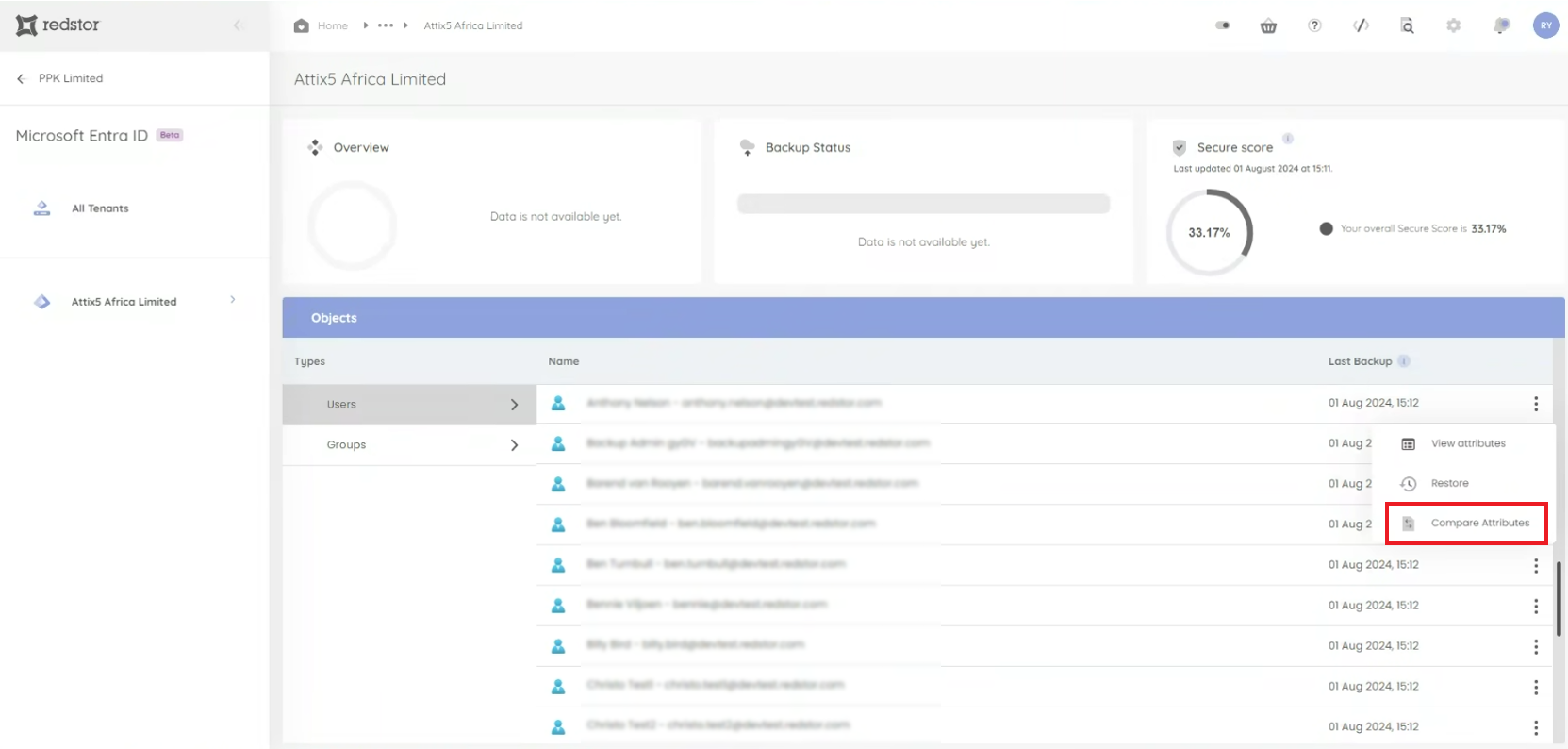Select the Ben Turnbull user row
This screenshot has height=749, width=1568.
(1045, 565)
